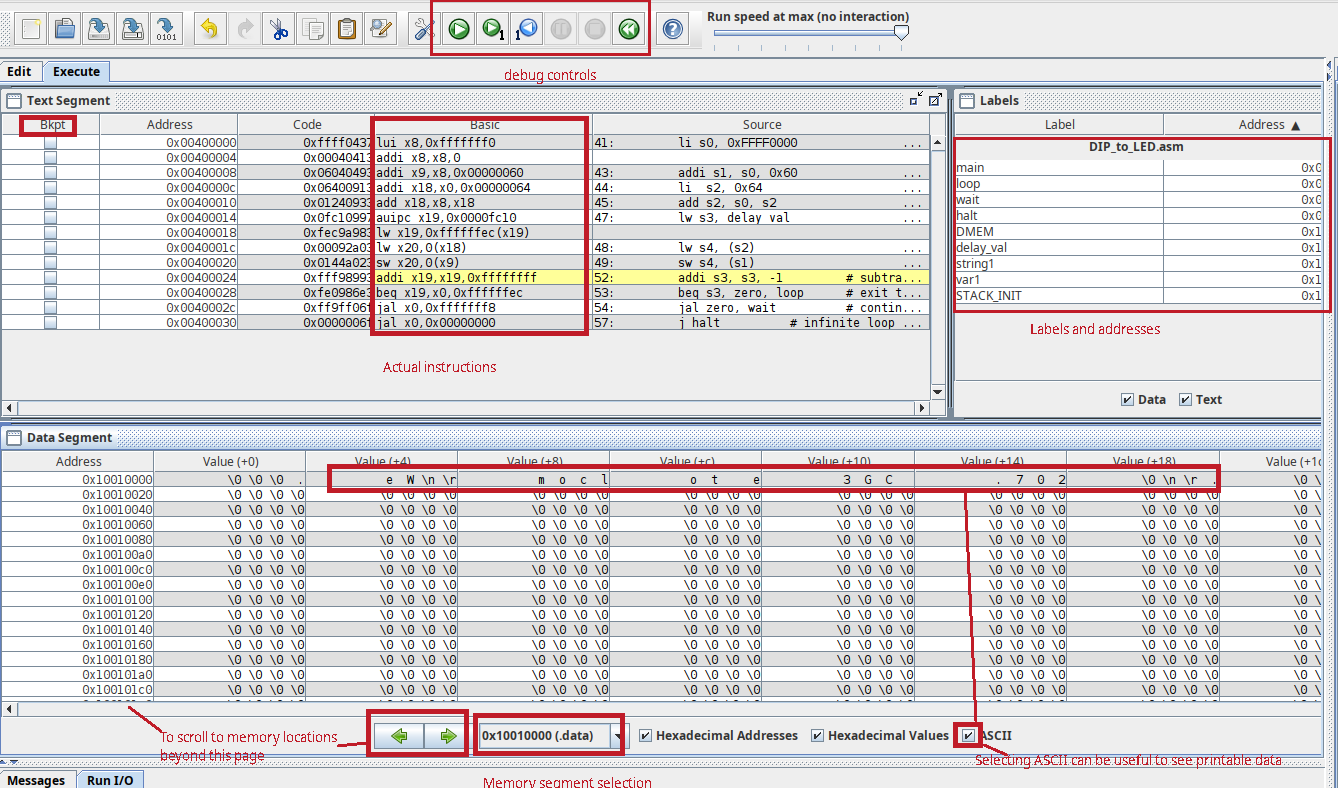This screenshot has width=1338, height=788.
Task: Click the Assemble program wrench icon
Action: pyautogui.click(x=422, y=29)
